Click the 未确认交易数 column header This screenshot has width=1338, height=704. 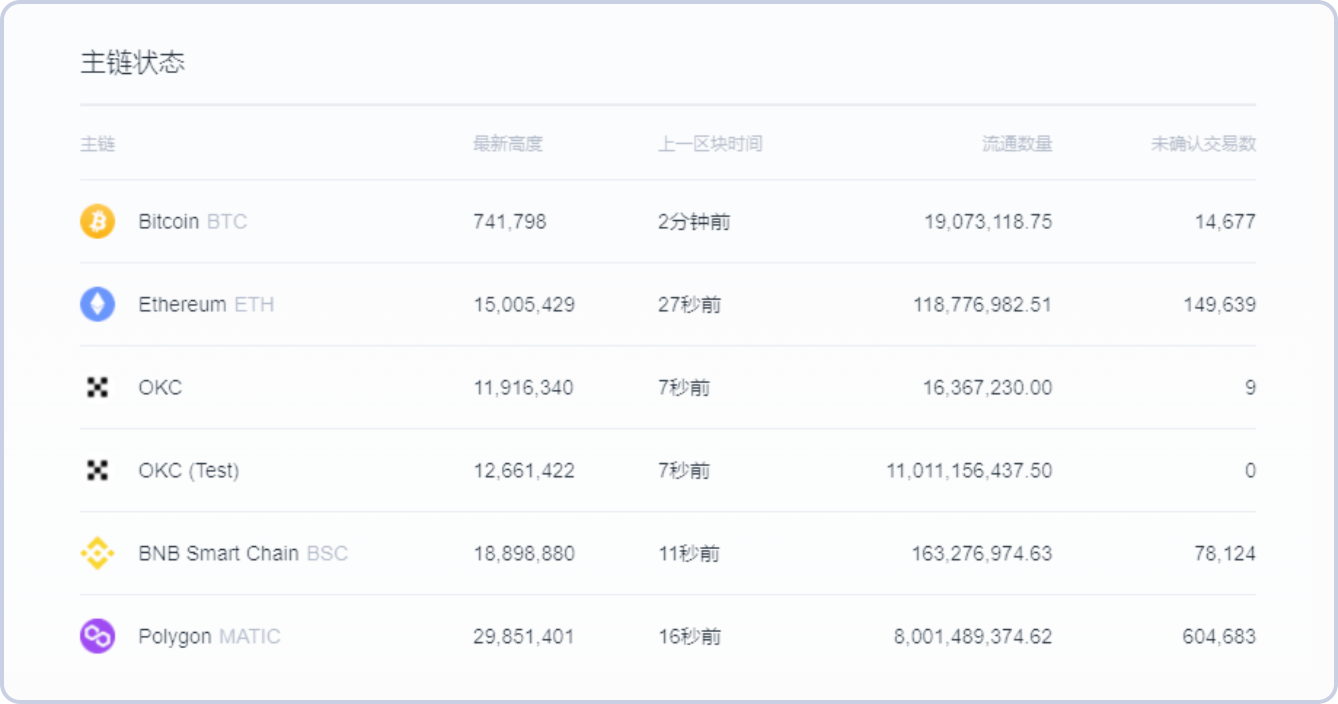tap(1203, 143)
